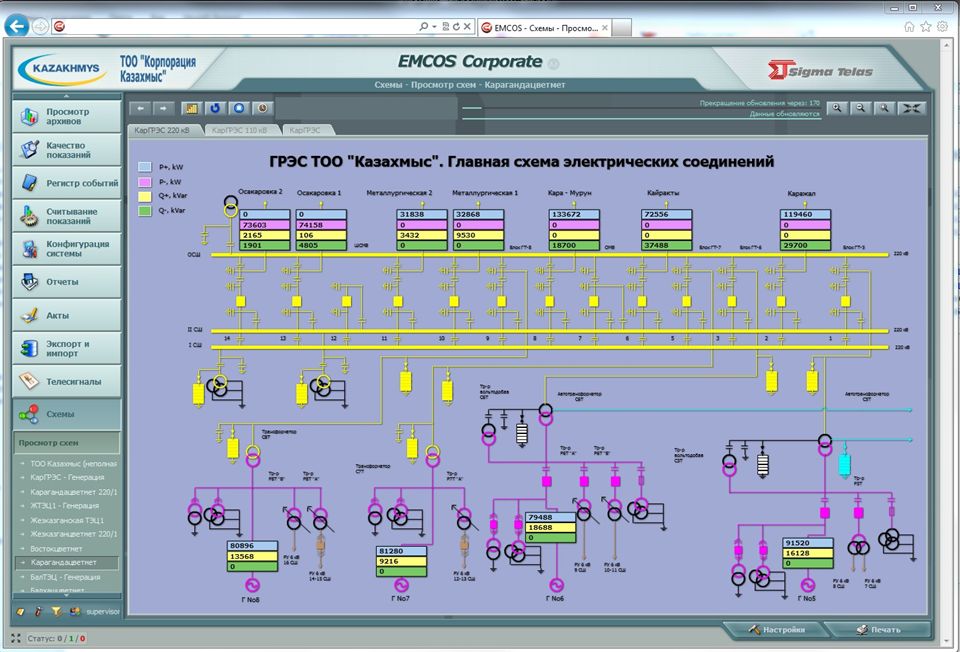Open the Телесигналы menu
Screen dimensions: 960x652
click(67, 381)
